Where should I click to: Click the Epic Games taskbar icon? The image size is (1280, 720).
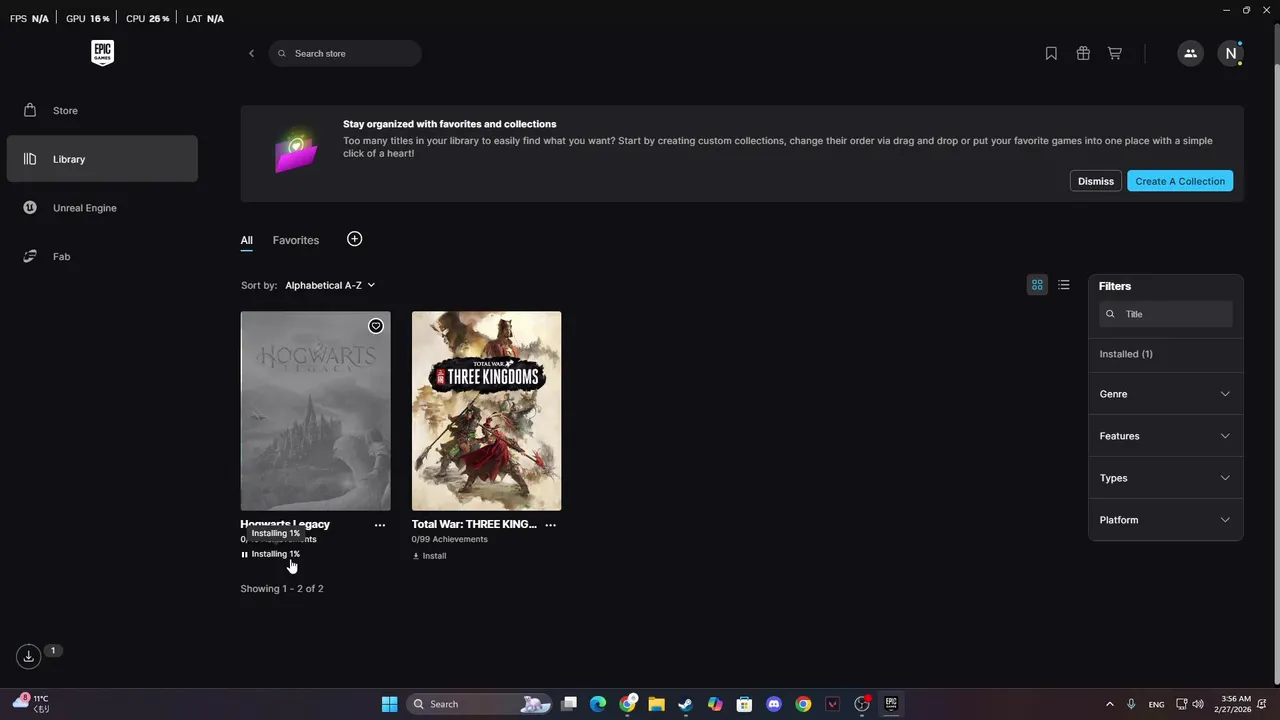891,704
